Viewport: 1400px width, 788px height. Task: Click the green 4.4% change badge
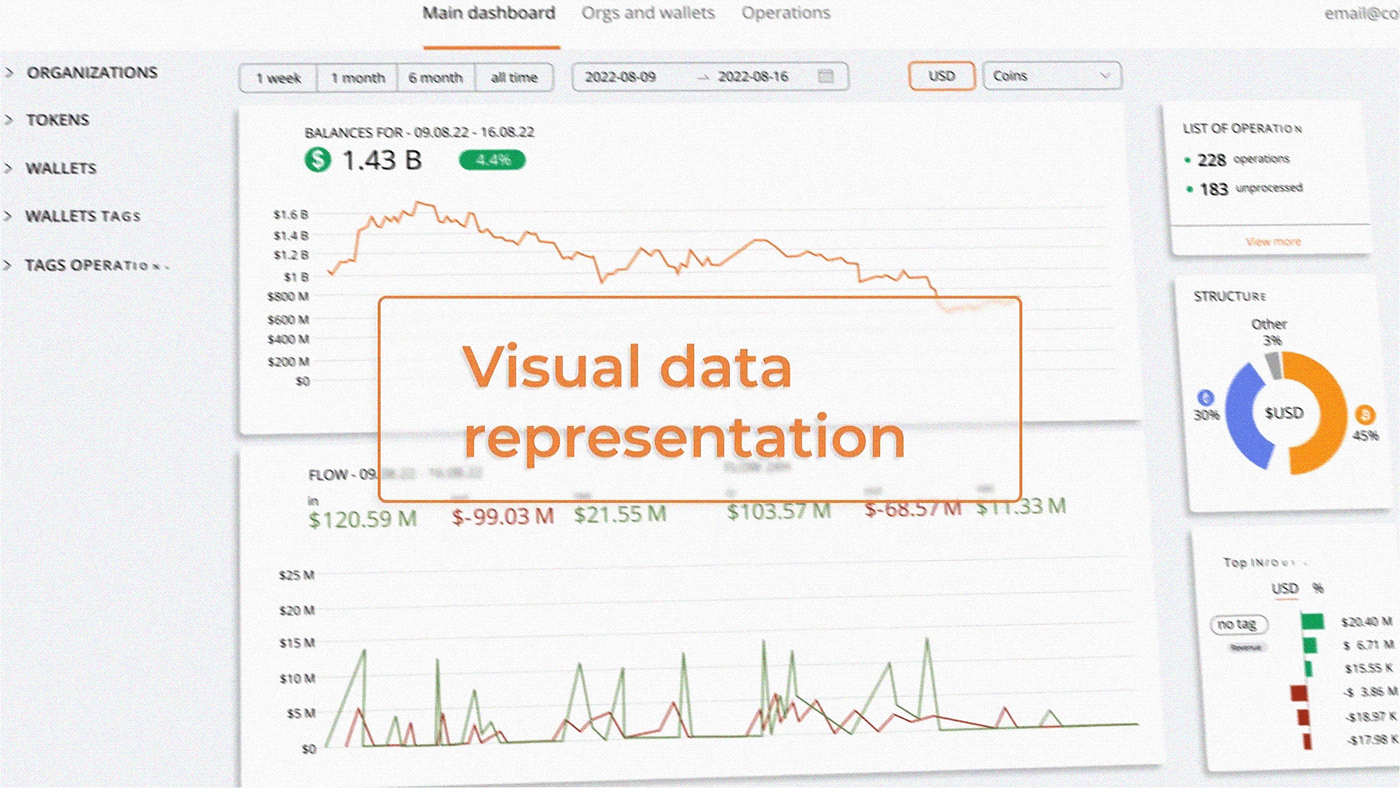click(491, 160)
